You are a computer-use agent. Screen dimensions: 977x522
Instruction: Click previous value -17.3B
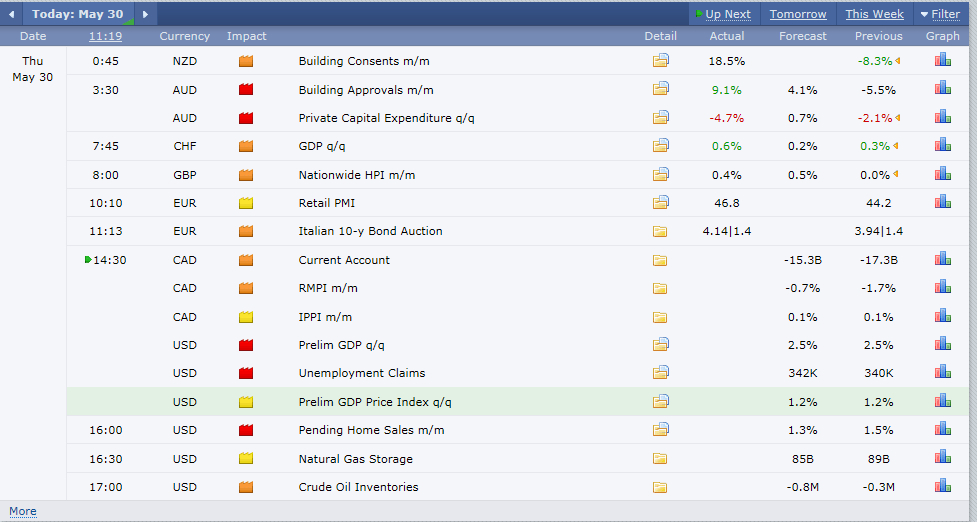(x=879, y=260)
